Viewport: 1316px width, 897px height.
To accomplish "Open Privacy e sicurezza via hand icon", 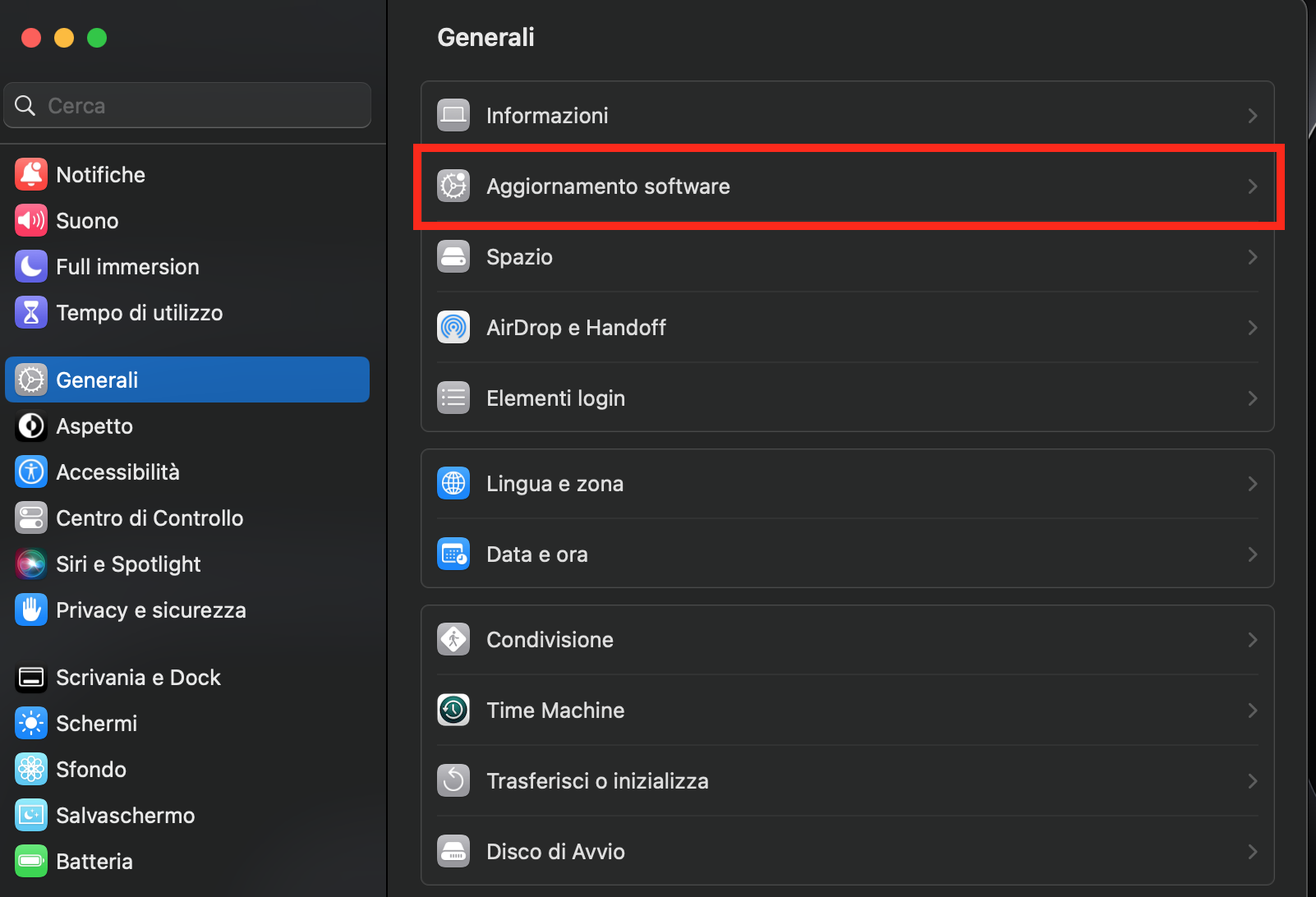I will pos(30,609).
